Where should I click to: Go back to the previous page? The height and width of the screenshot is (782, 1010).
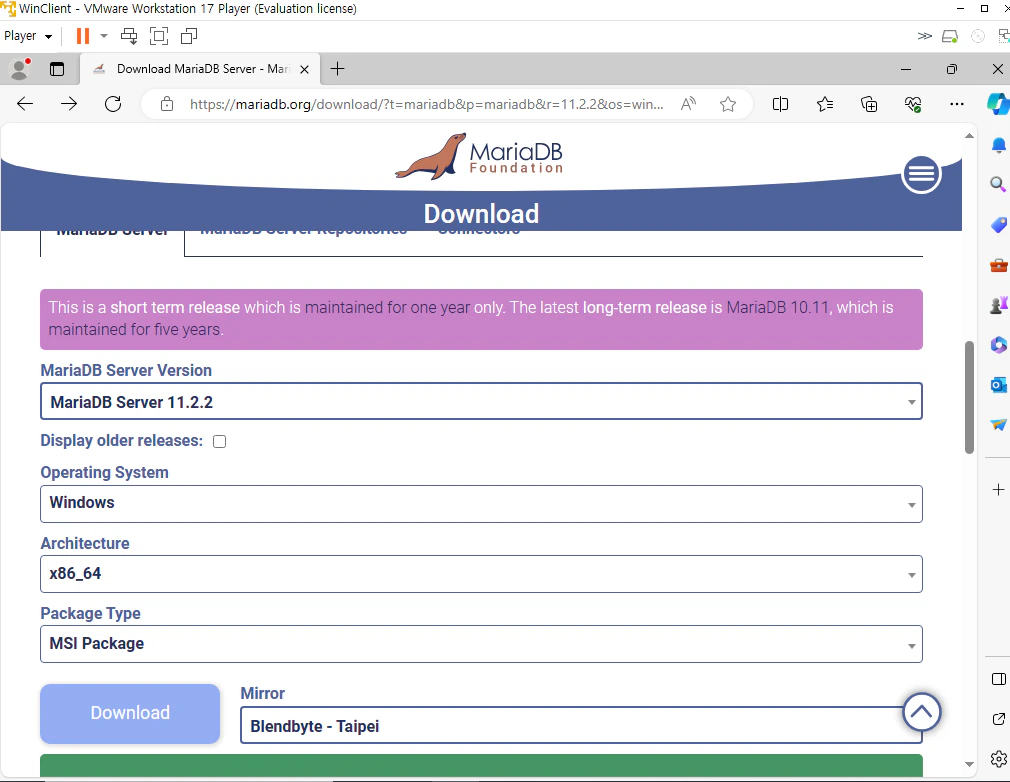point(25,104)
